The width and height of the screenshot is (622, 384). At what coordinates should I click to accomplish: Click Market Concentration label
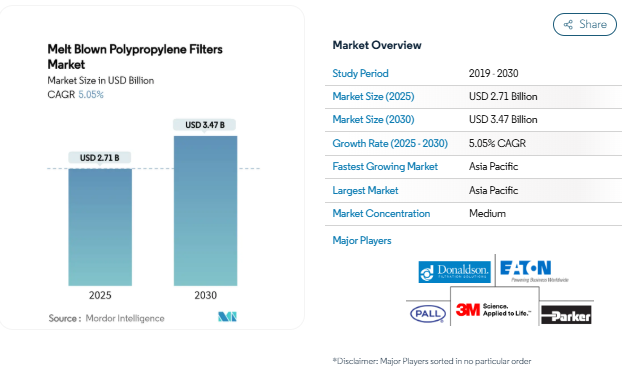381,213
